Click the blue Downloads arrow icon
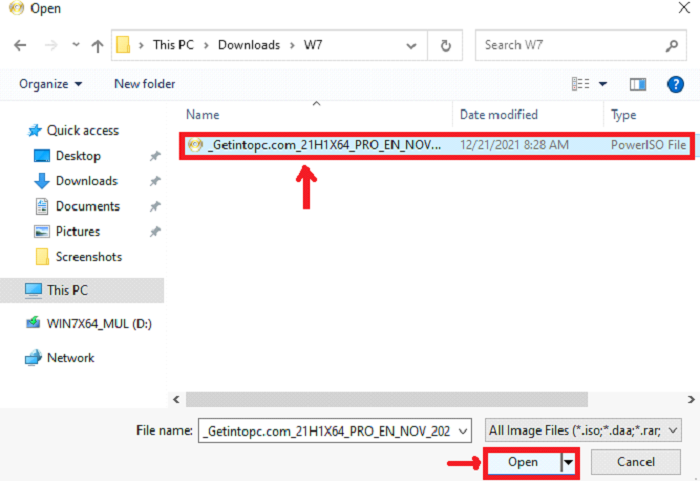Screen dimensions: 700x481 pyautogui.click(x=42, y=181)
